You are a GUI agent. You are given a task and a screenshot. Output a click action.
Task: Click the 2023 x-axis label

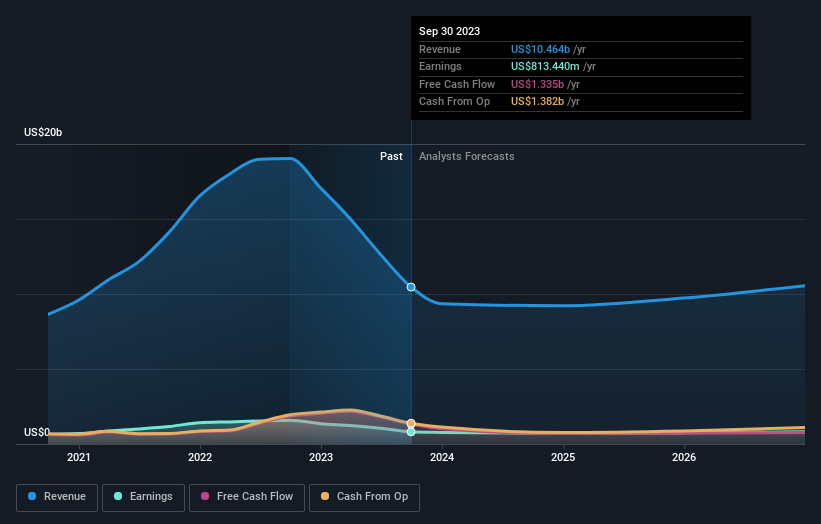(321, 458)
